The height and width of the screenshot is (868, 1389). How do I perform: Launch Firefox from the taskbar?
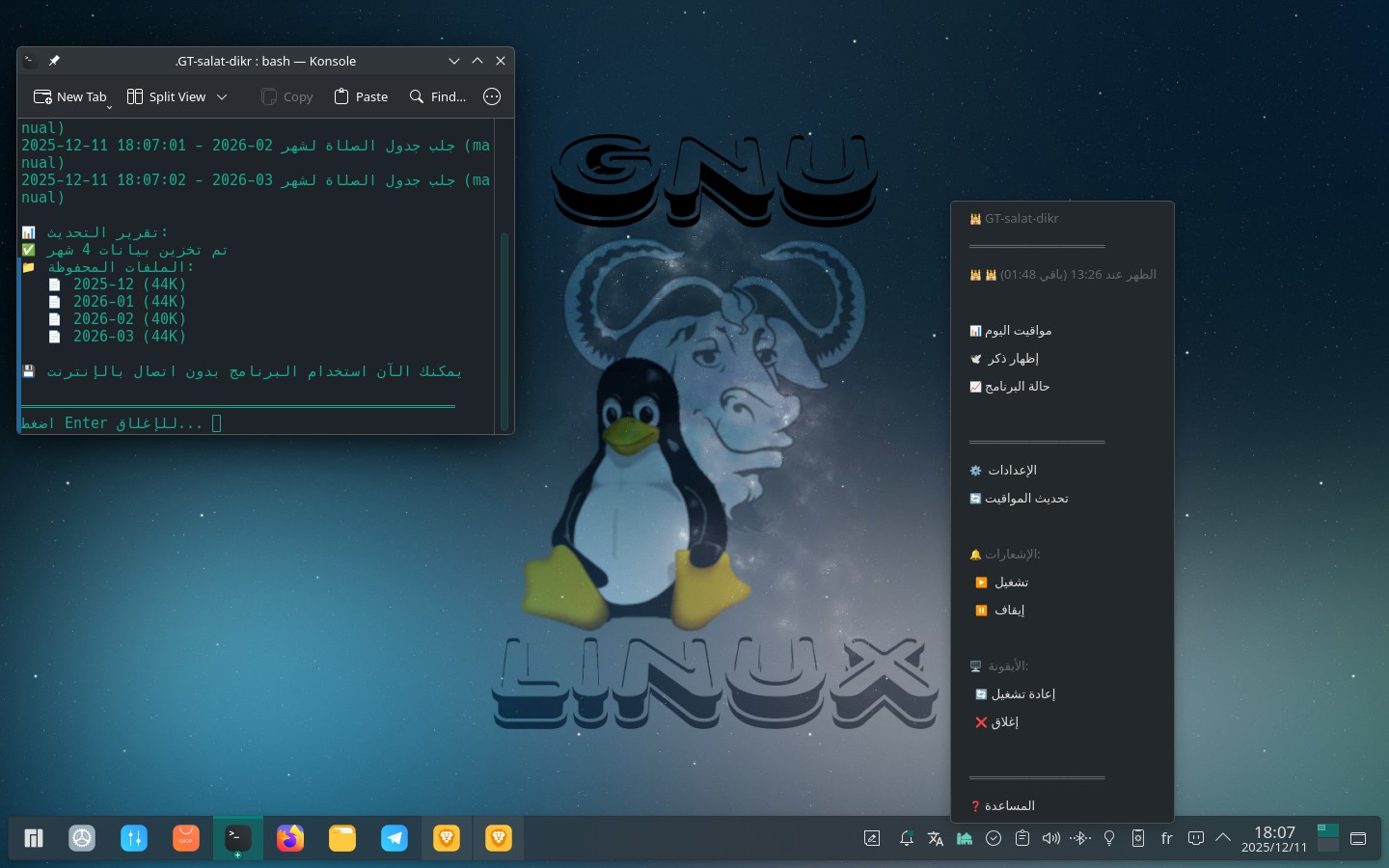(x=290, y=838)
